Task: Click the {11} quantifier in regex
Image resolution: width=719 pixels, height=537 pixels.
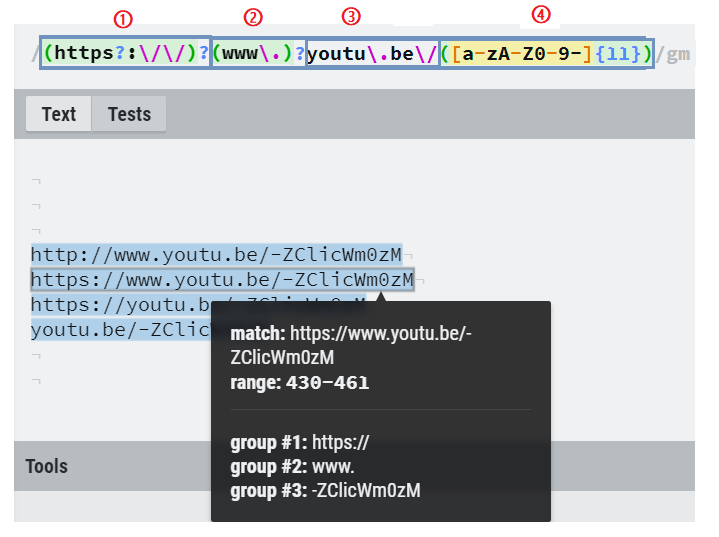Action: [x=618, y=54]
